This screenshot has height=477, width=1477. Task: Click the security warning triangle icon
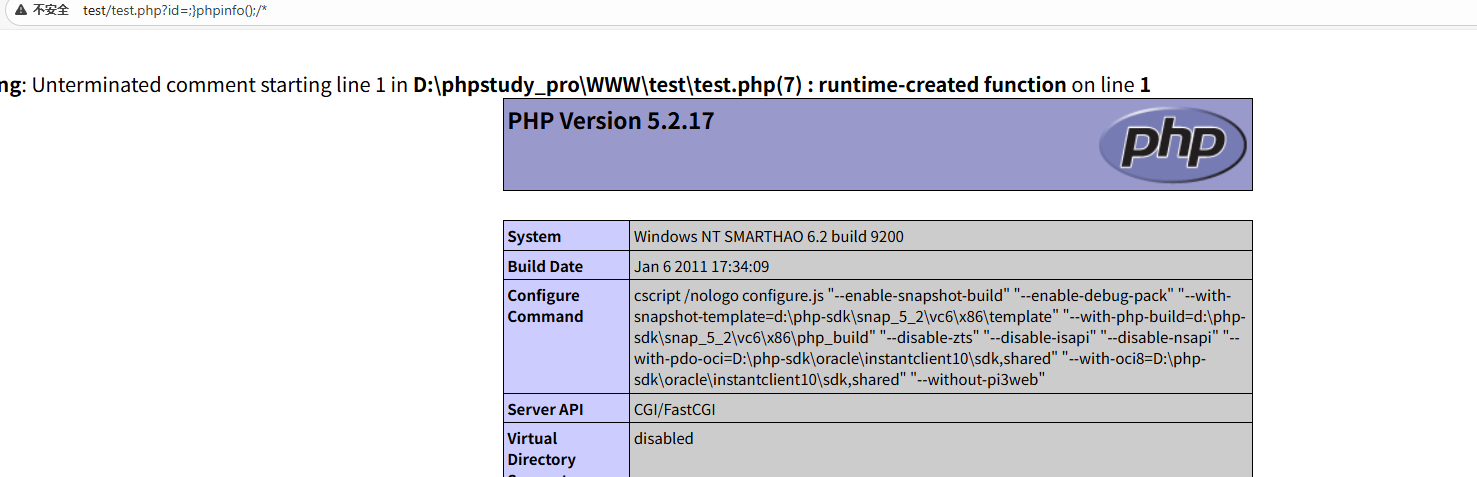[x=20, y=10]
